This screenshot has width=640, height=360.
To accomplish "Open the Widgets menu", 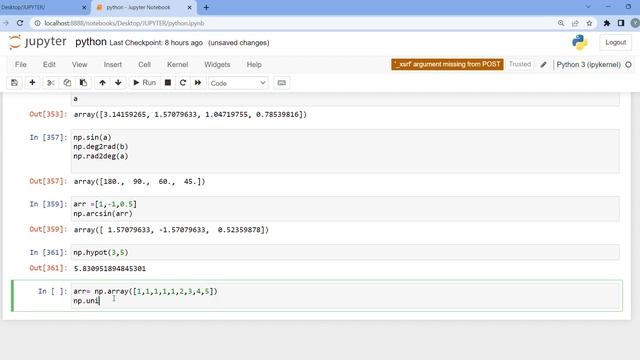I will pyautogui.click(x=217, y=64).
